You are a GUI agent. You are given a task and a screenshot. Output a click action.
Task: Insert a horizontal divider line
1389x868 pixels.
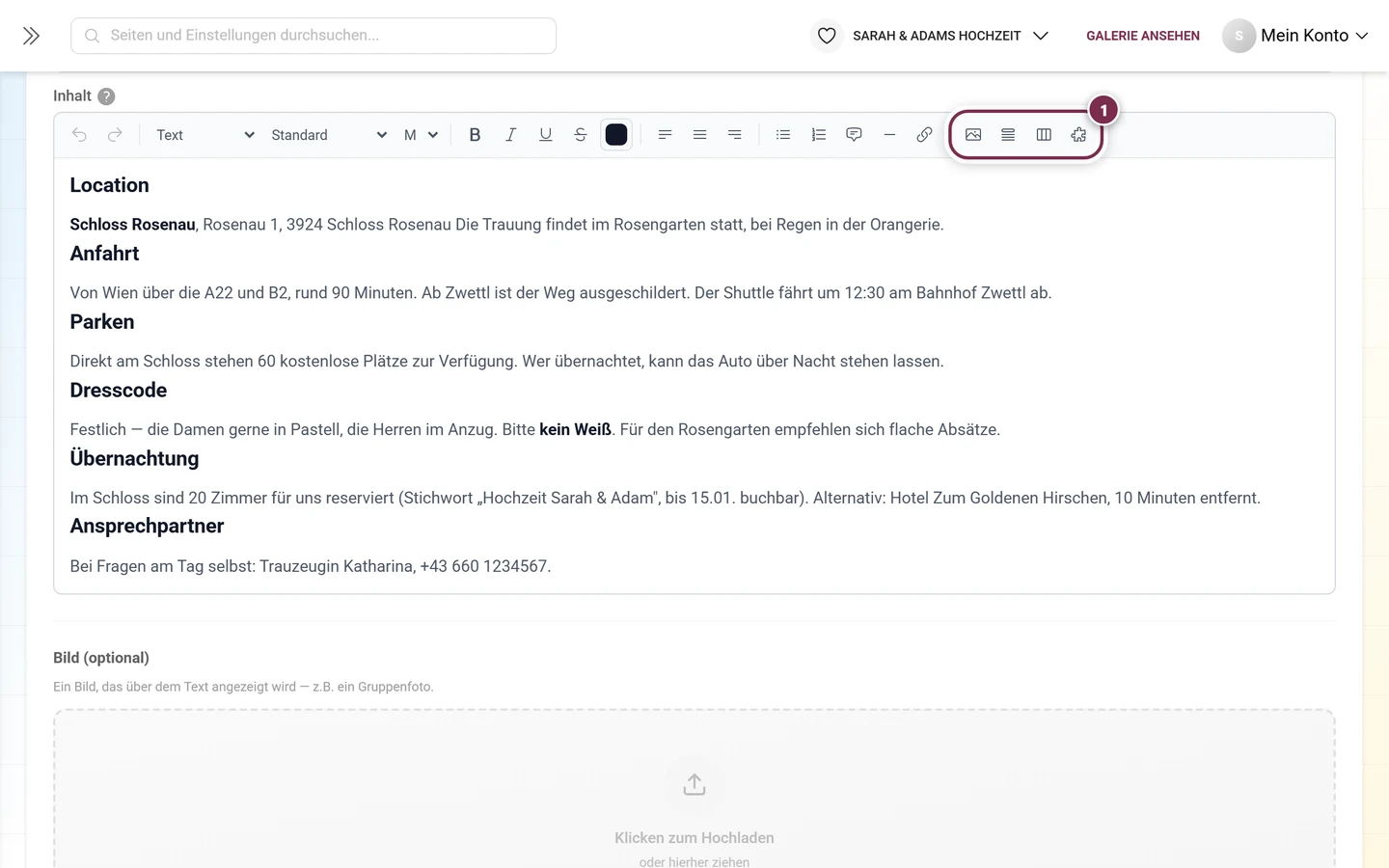pyautogui.click(x=889, y=135)
